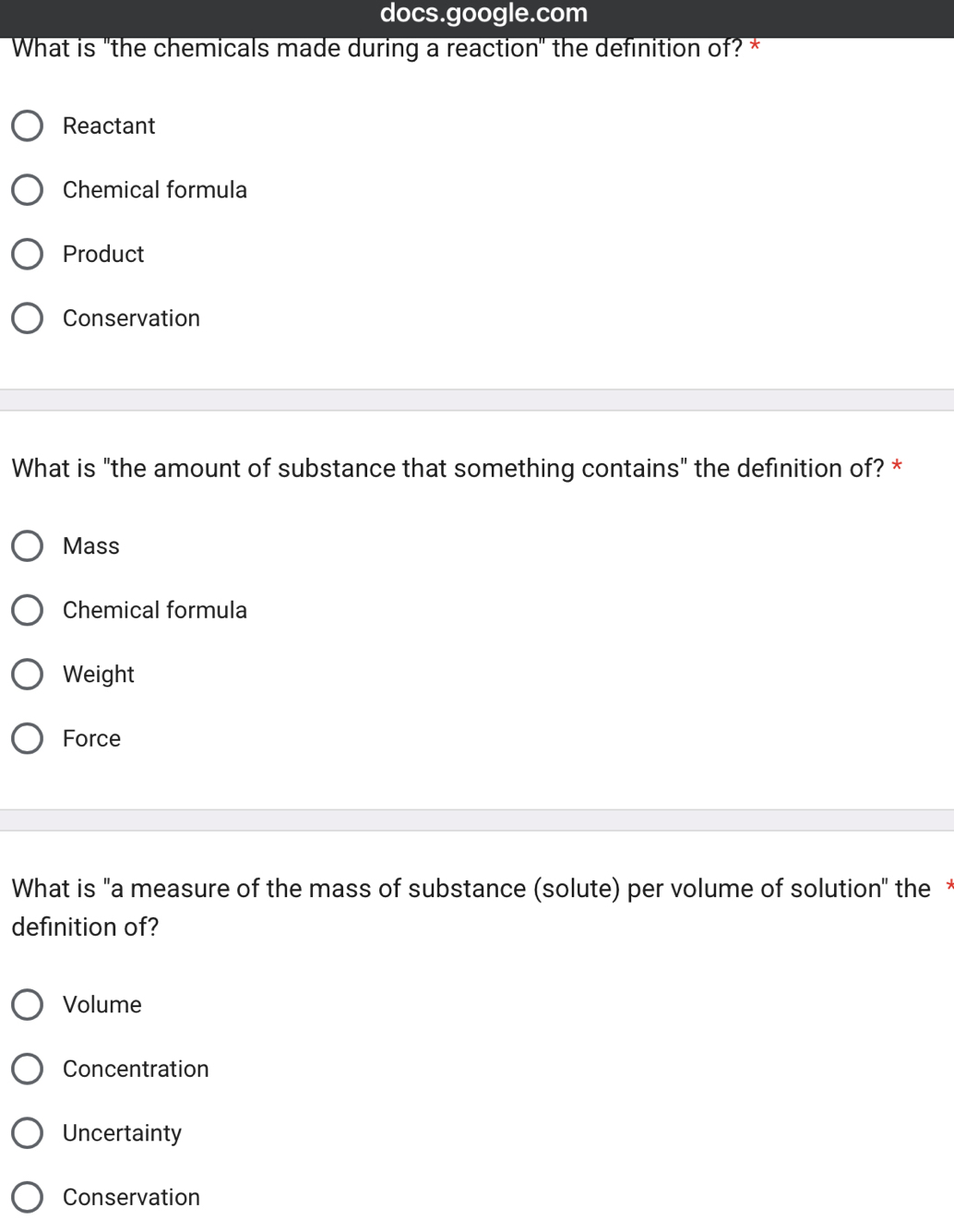Pick the Force radio option
954x1232 pixels.
[x=28, y=738]
